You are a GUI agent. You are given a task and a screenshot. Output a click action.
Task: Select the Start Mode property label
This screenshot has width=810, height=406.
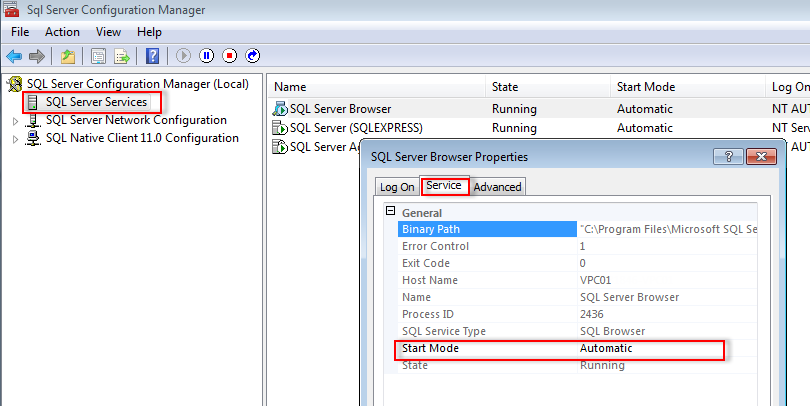pos(430,349)
